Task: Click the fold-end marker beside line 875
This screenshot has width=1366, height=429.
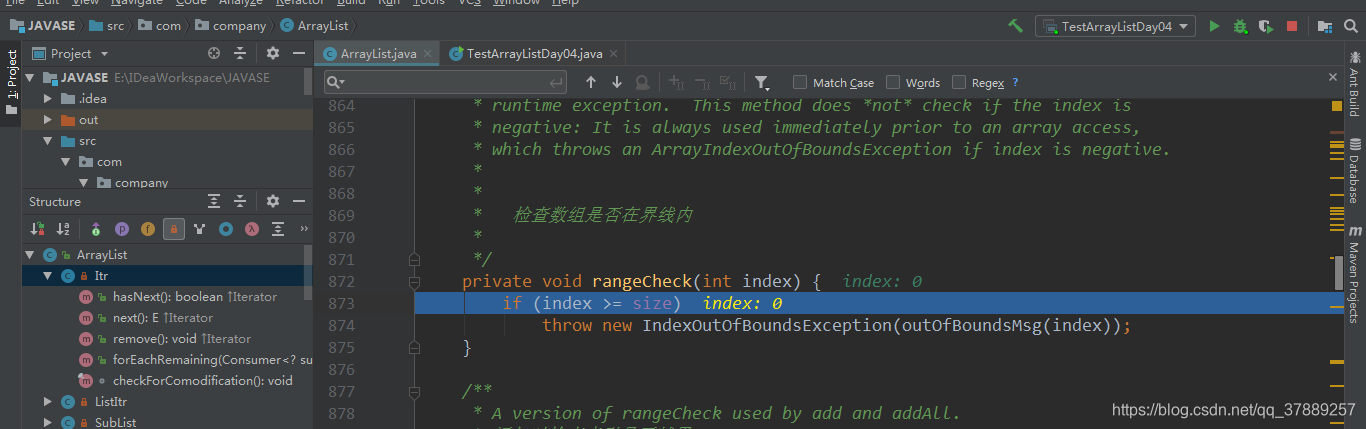Action: 414,347
